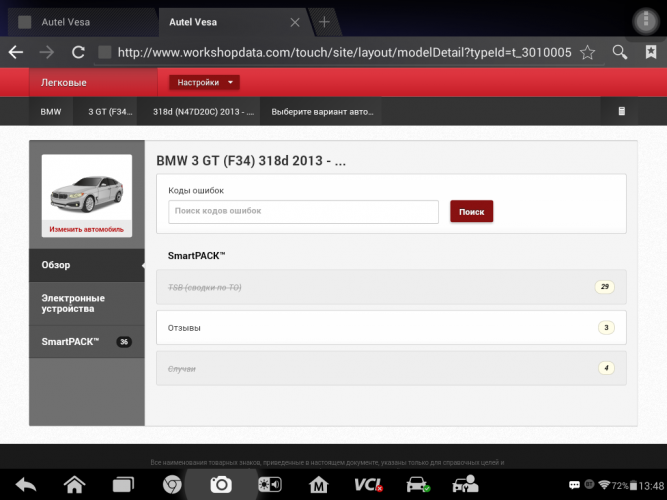Image resolution: width=667 pixels, height=500 pixels.
Task: Click the 13:48 clock
Action: [x=651, y=486]
